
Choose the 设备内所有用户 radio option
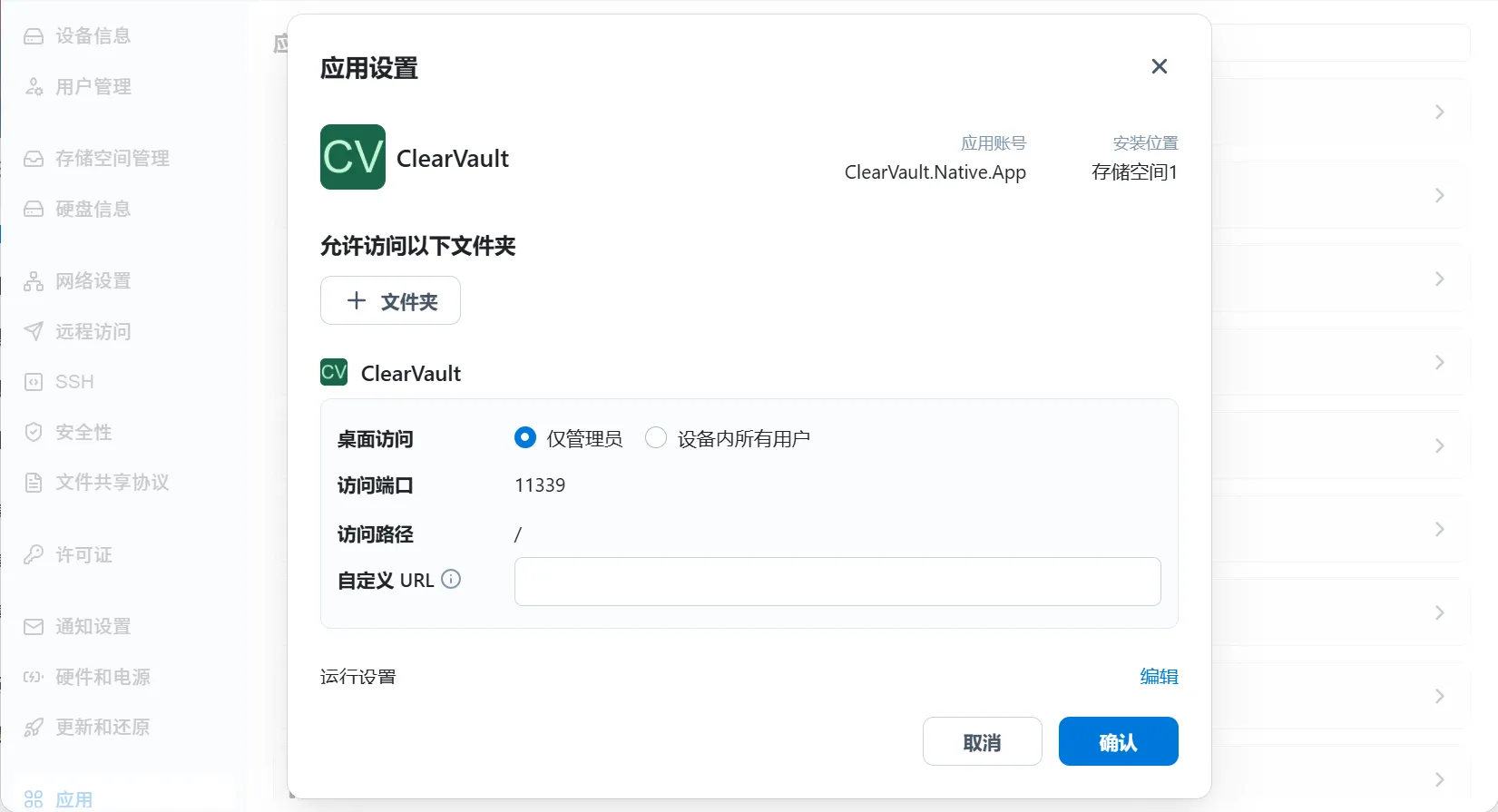[656, 438]
